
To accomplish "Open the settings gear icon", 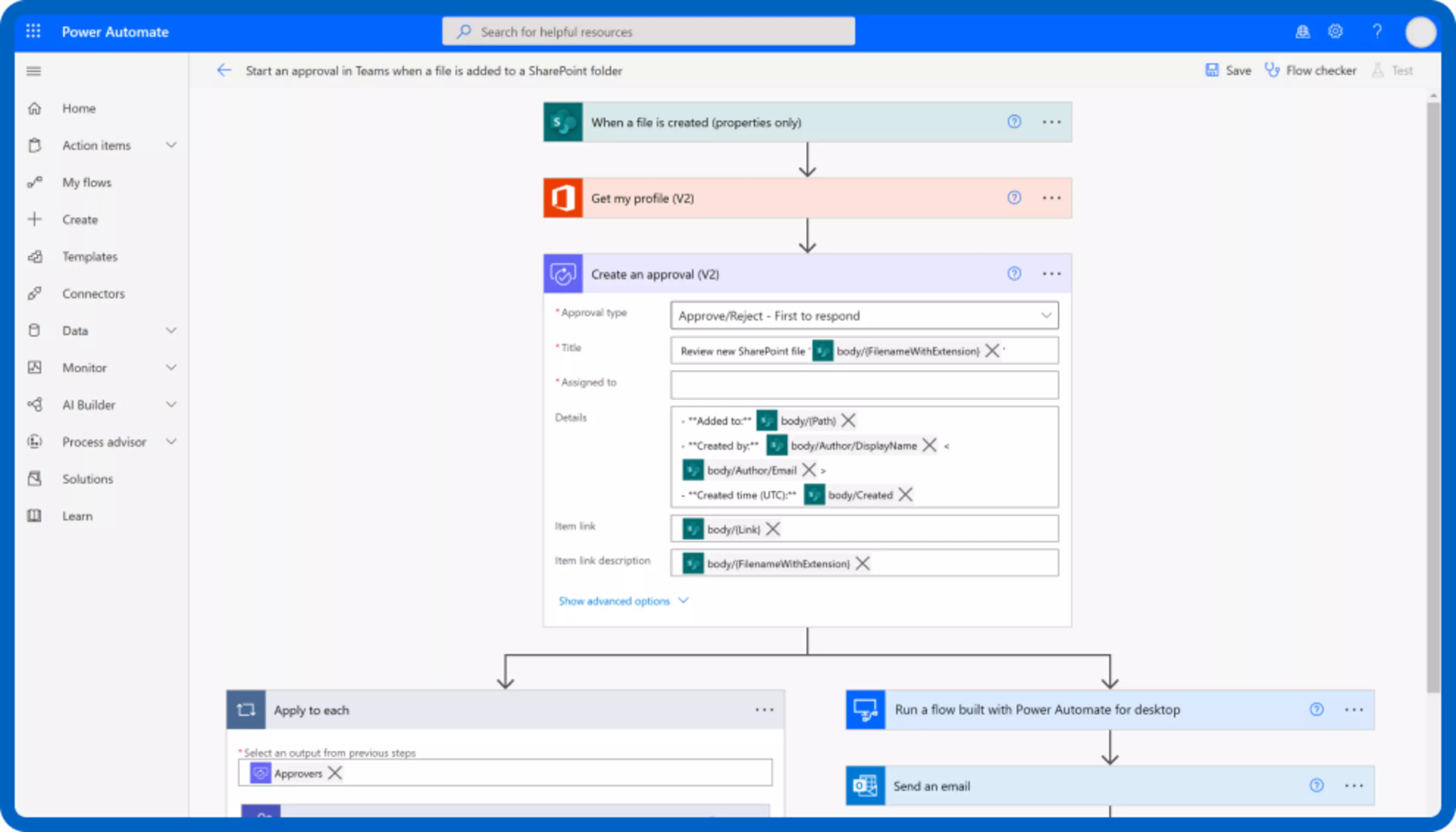I will (1335, 31).
